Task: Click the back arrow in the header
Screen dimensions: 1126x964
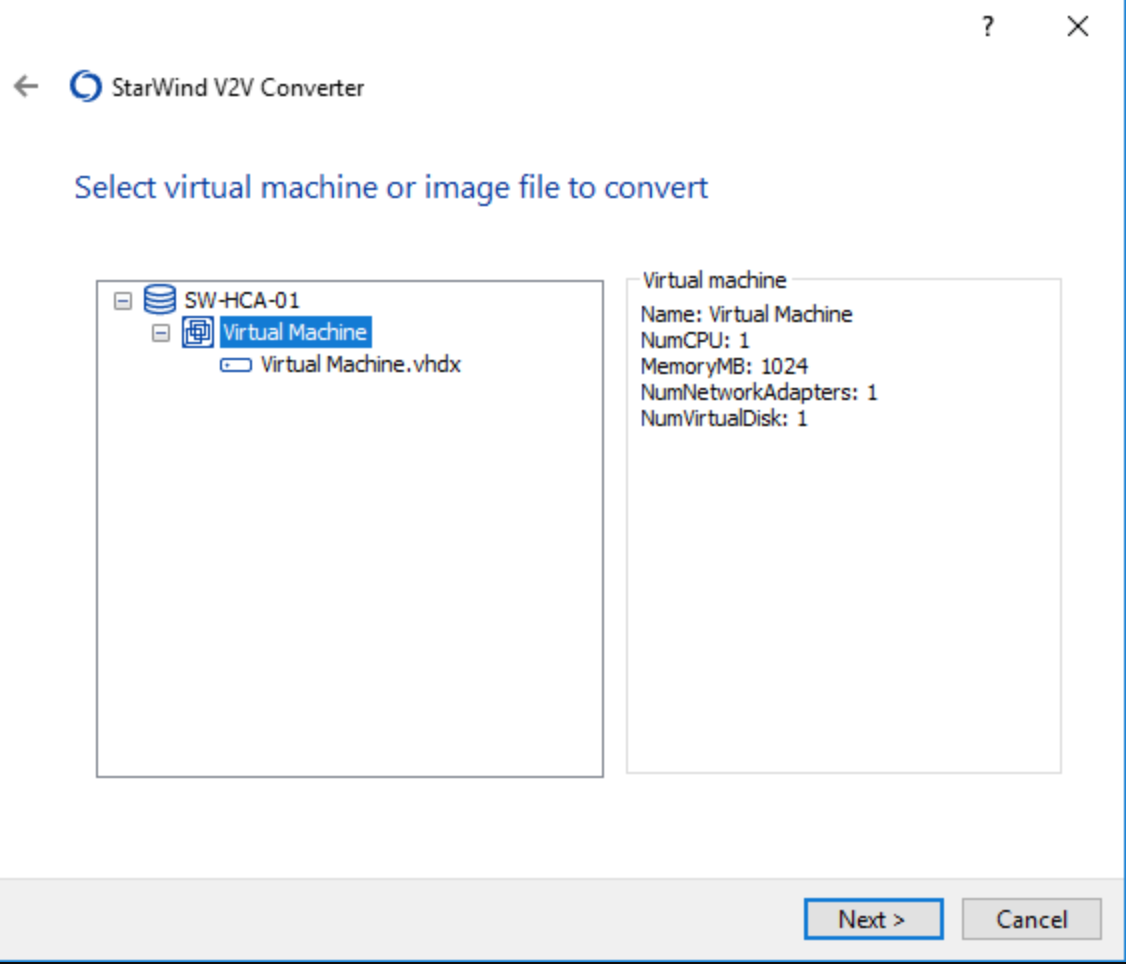Action: [x=26, y=87]
